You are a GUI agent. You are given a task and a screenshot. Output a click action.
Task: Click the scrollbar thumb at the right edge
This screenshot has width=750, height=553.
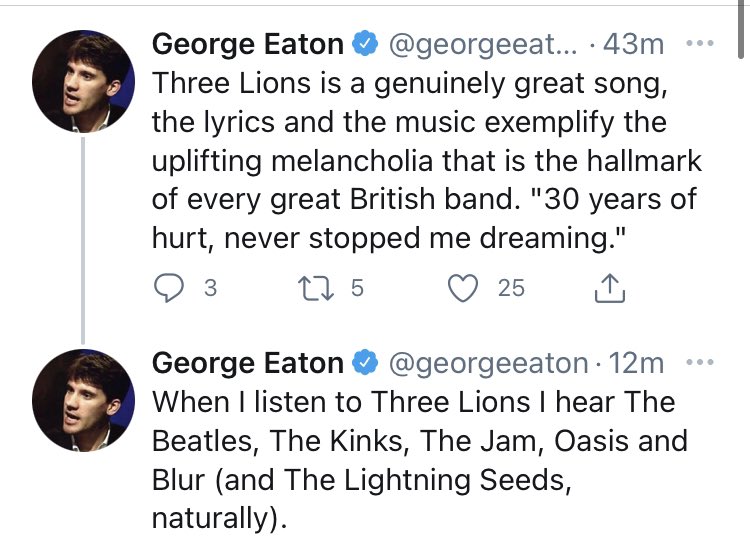pos(741,29)
